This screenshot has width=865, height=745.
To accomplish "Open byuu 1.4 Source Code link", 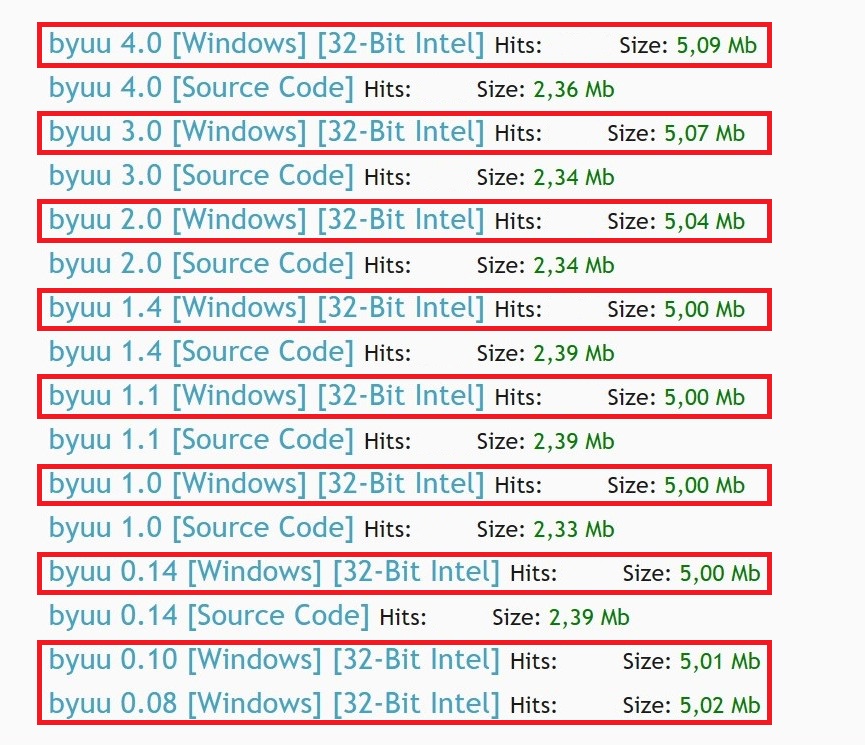I will pyautogui.click(x=201, y=352).
